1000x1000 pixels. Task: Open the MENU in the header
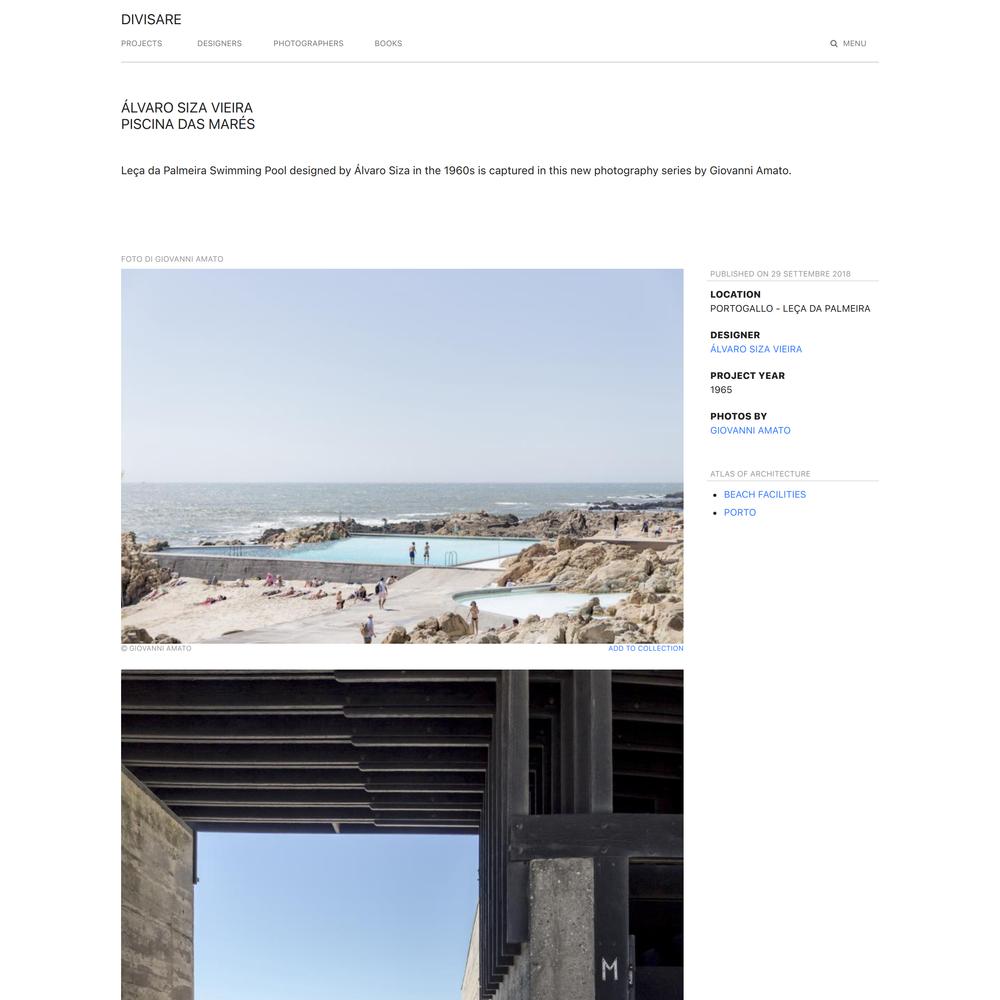pos(854,43)
